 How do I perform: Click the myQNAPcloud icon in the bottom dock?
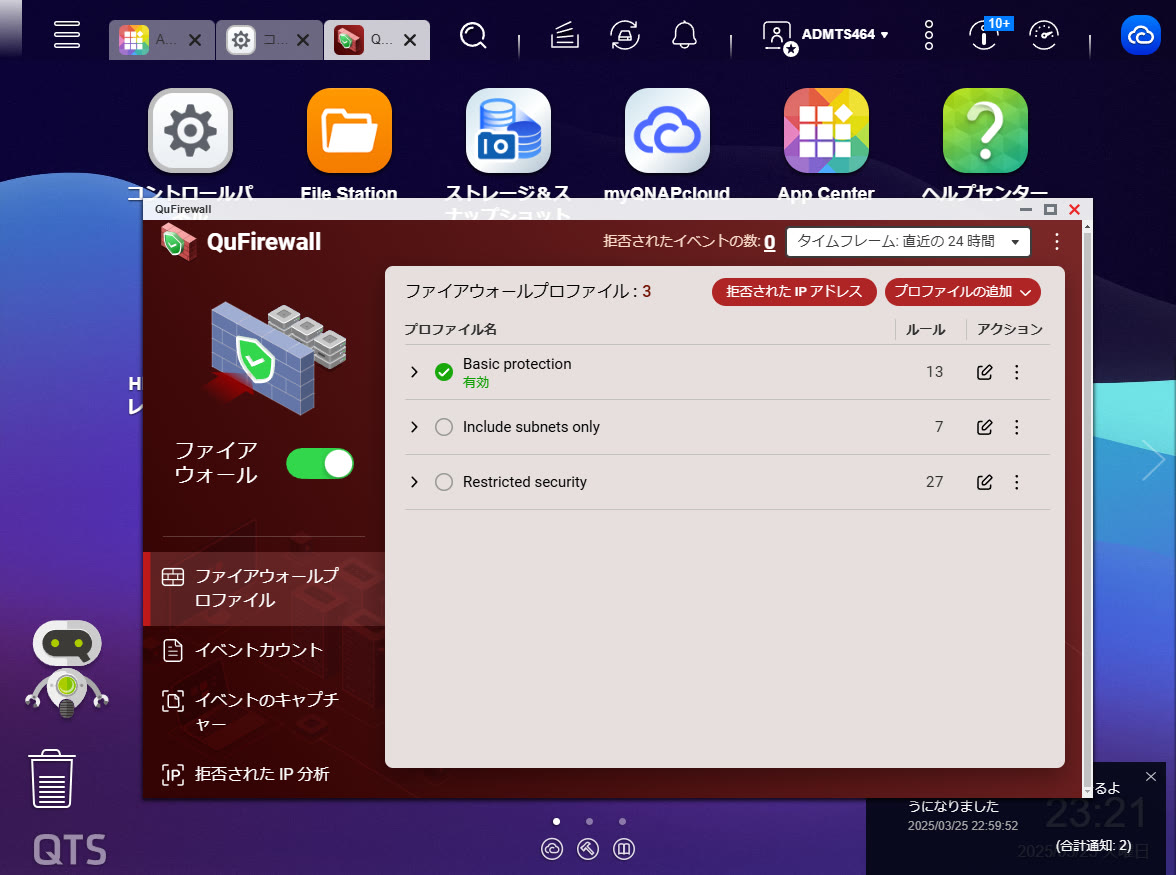click(552, 849)
